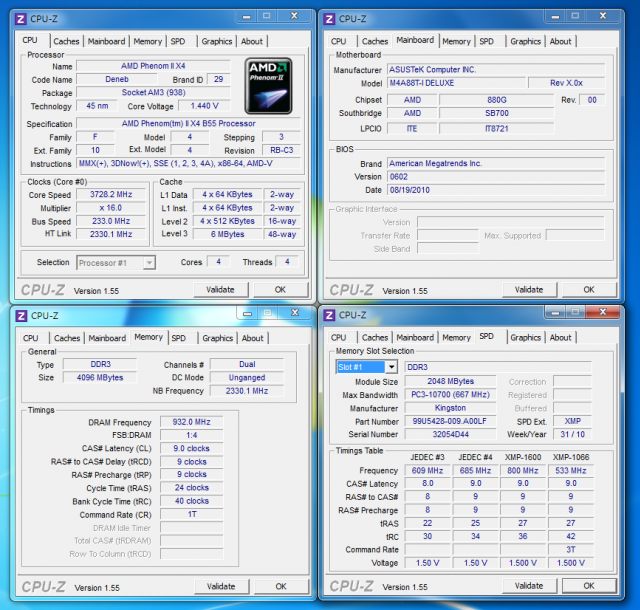640x610 pixels.
Task: Open Caches tab in the Mainboard window
Action: point(375,41)
